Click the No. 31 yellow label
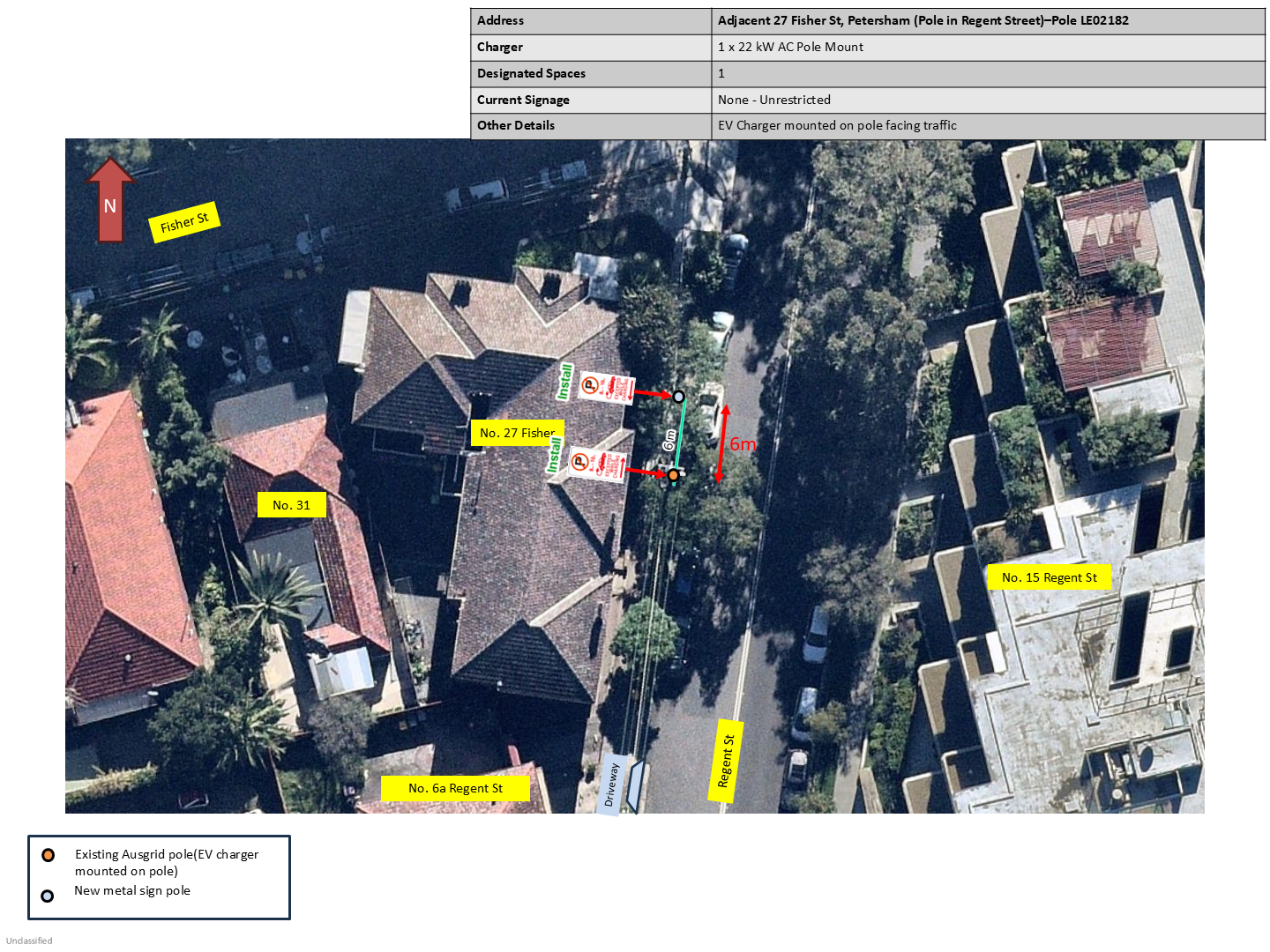This screenshot has width=1270, height=952. pos(291,505)
